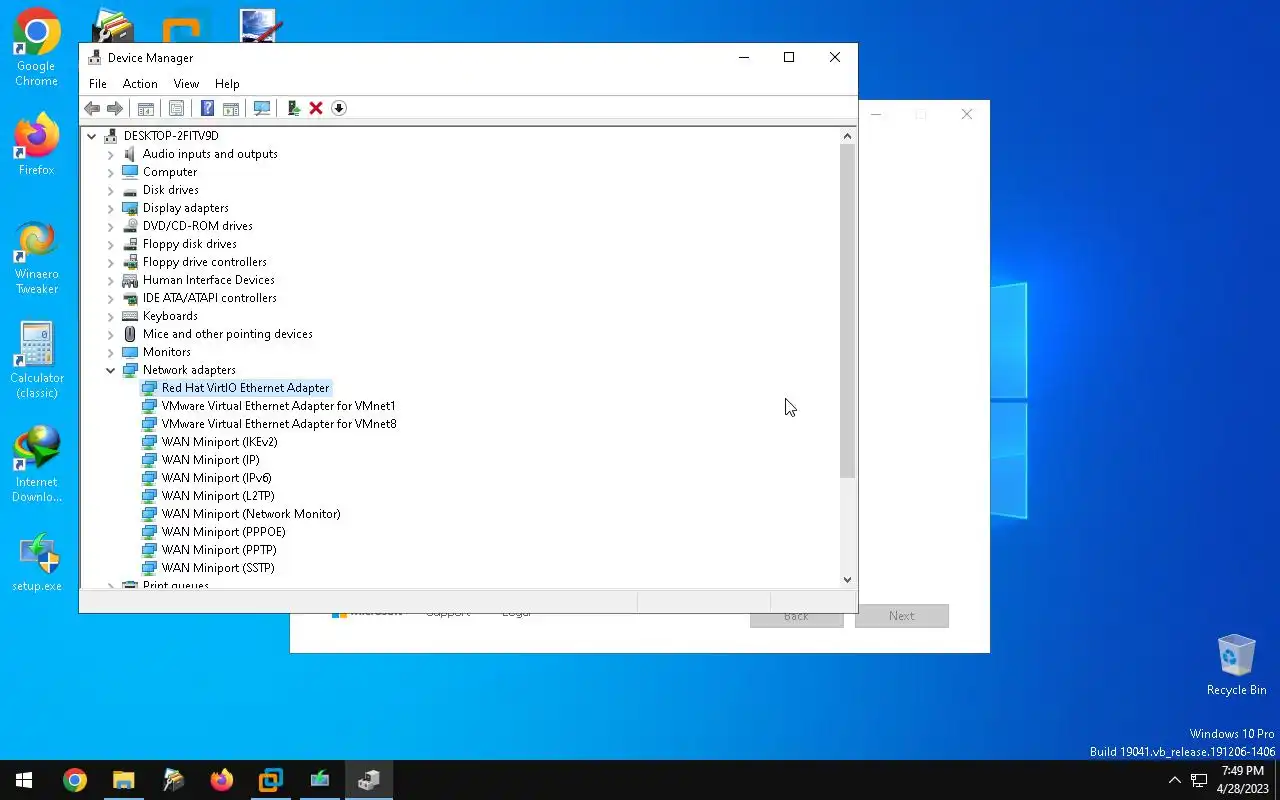Open the Action menu
This screenshot has width=1280, height=800.
pyautogui.click(x=140, y=84)
